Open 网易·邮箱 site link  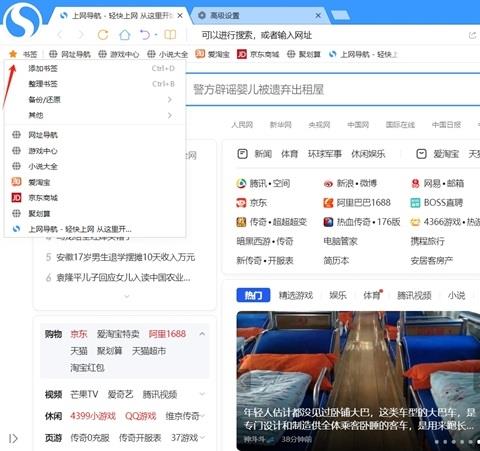(437, 183)
